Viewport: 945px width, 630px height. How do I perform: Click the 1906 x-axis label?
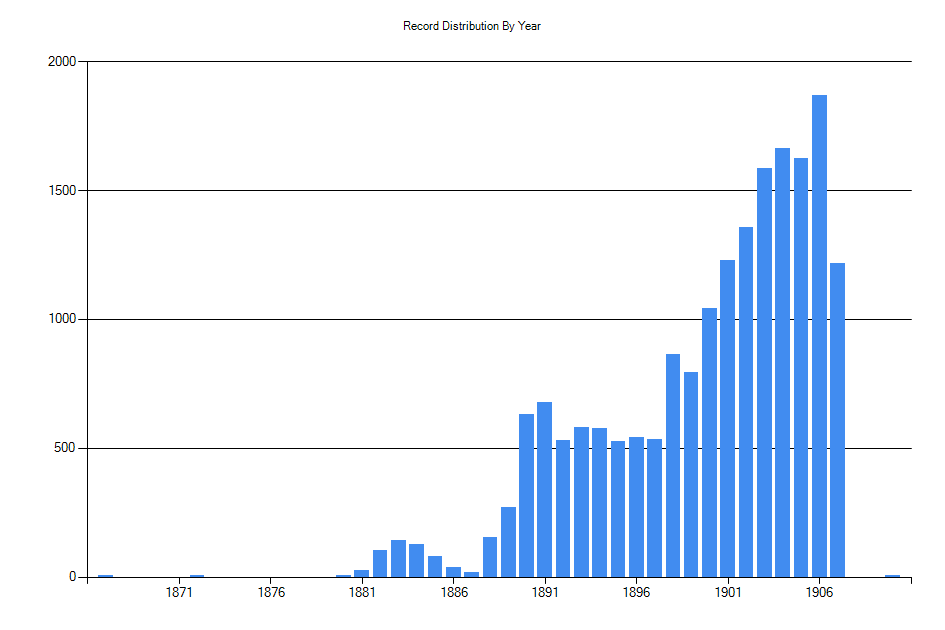[x=819, y=593]
